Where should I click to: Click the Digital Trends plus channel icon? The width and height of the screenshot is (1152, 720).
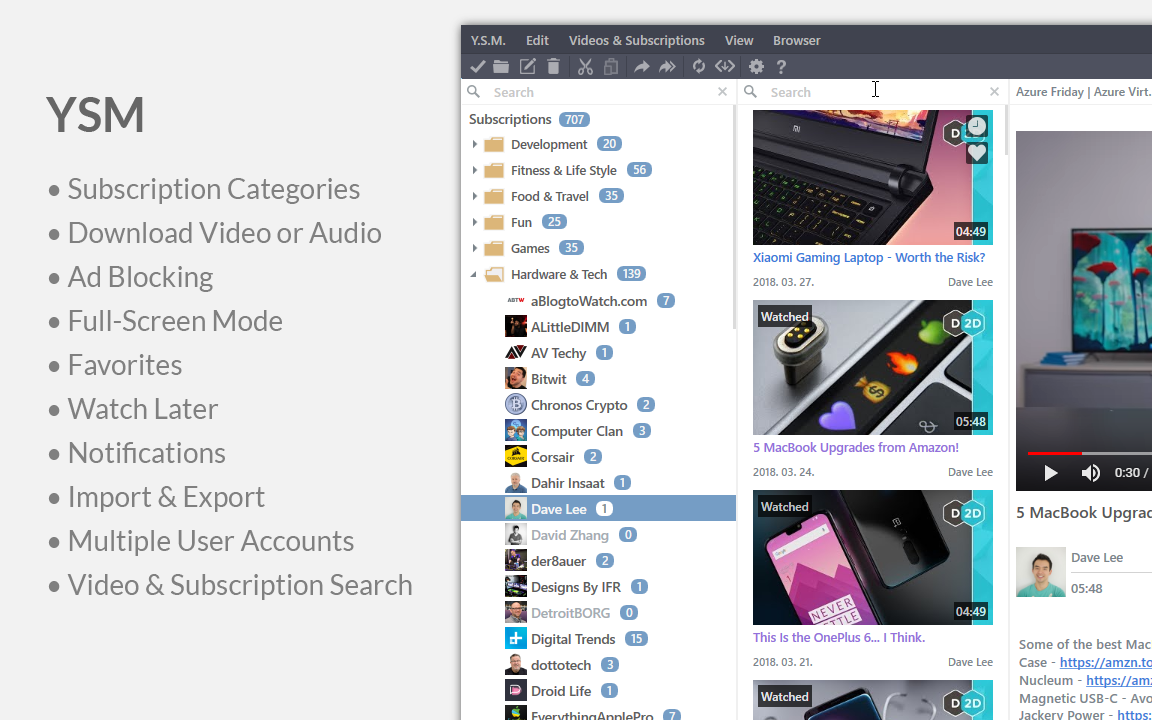(x=516, y=638)
